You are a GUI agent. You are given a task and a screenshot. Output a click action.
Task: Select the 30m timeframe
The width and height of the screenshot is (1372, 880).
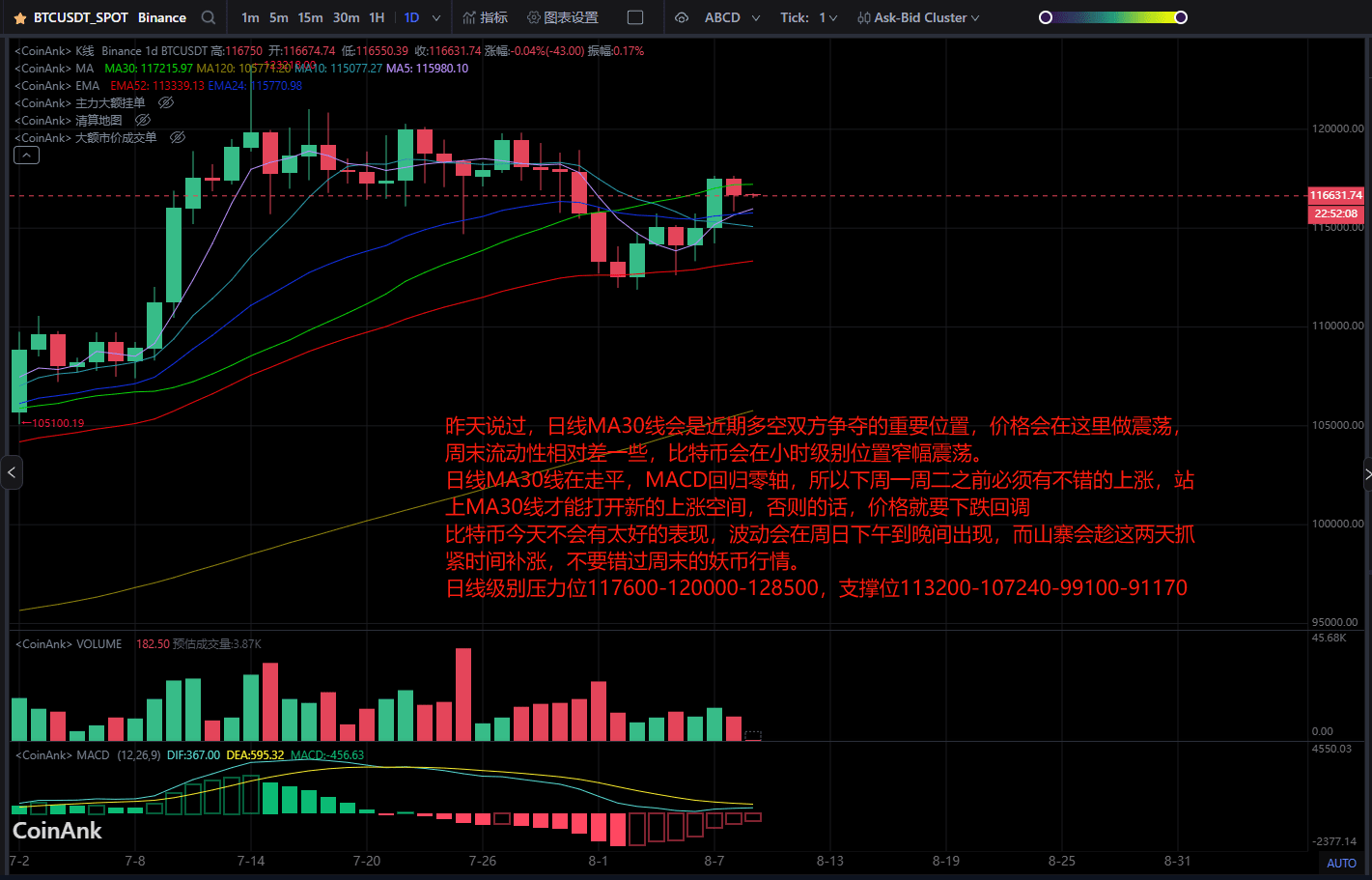click(346, 17)
